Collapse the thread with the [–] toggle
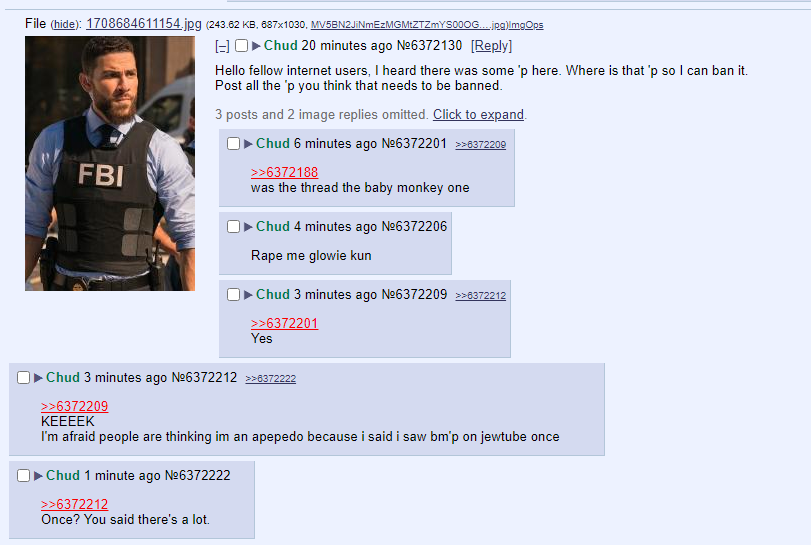Image resolution: width=811 pixels, height=545 pixels. (222, 46)
